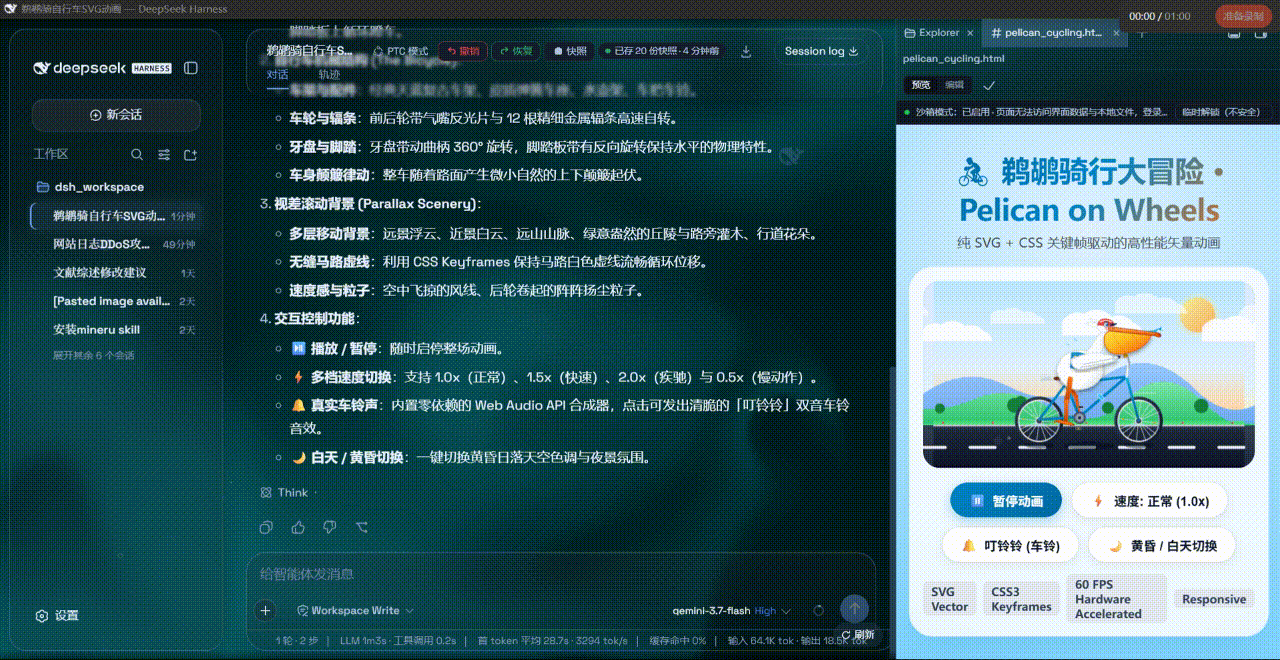Switch to 编辑 edit mode
1280x660 pixels.
(x=955, y=86)
